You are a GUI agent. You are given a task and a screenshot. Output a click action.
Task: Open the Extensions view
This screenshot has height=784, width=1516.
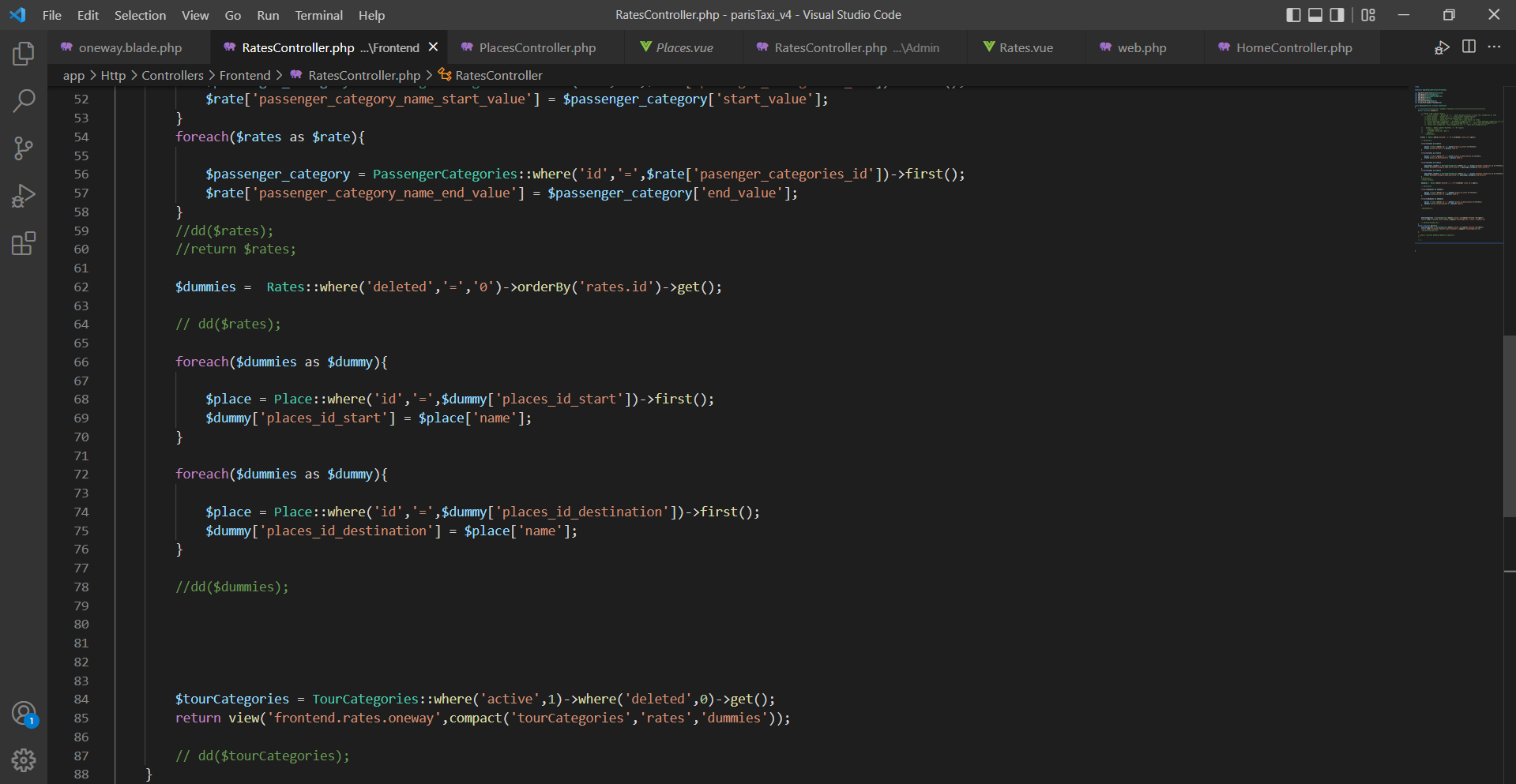tap(24, 243)
